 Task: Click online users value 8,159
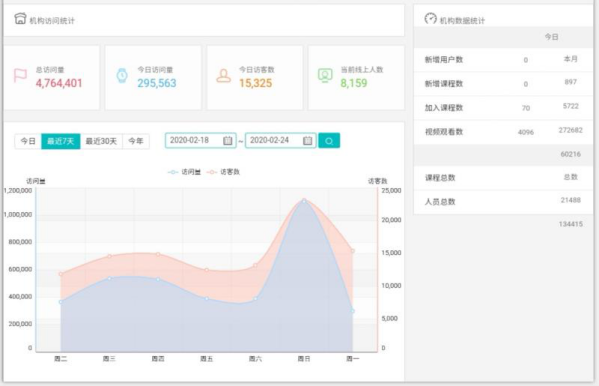[354, 83]
